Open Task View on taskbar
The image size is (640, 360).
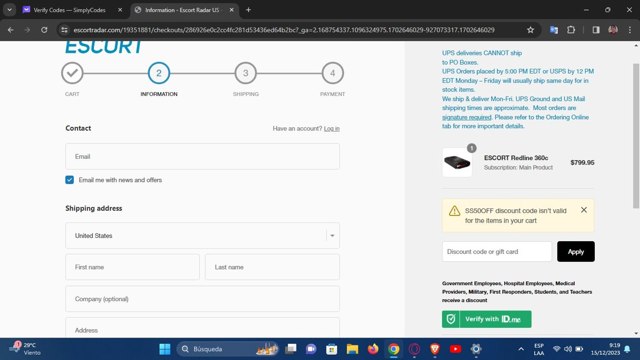[291, 349]
